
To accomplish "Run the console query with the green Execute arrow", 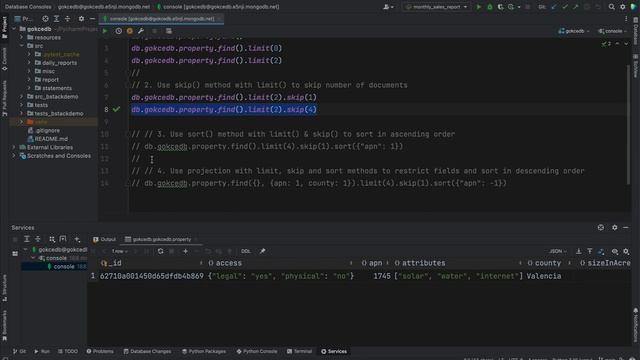I will 105,31.
